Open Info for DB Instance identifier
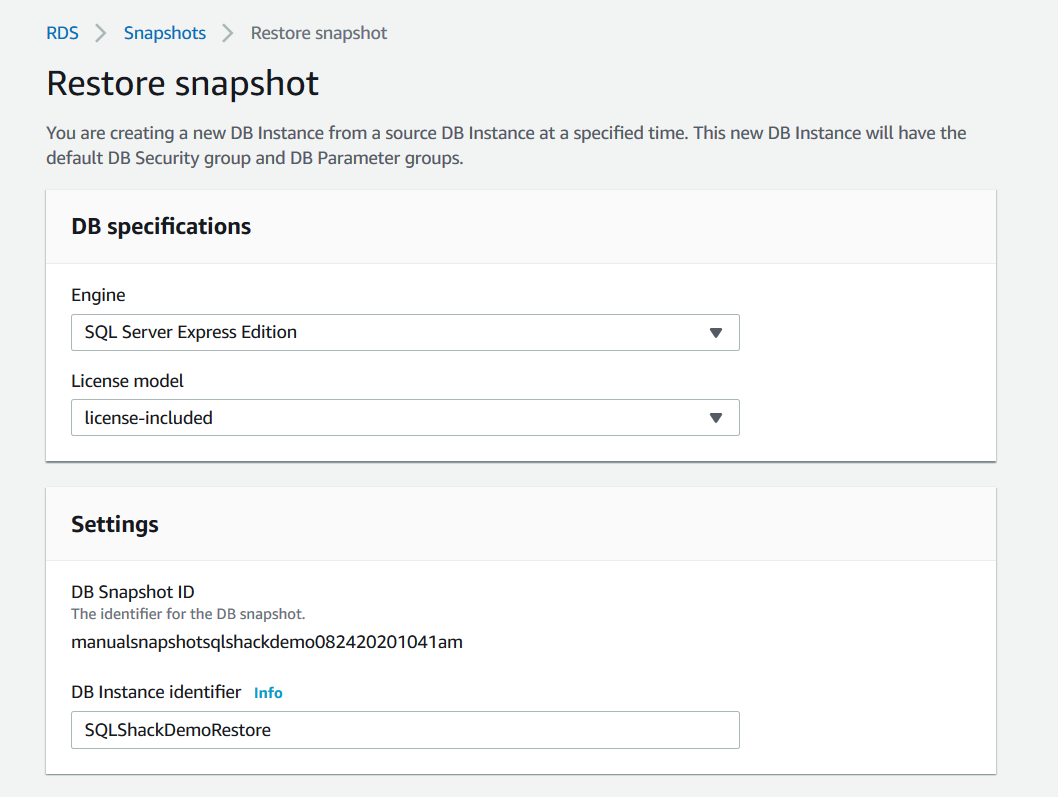 click(268, 692)
